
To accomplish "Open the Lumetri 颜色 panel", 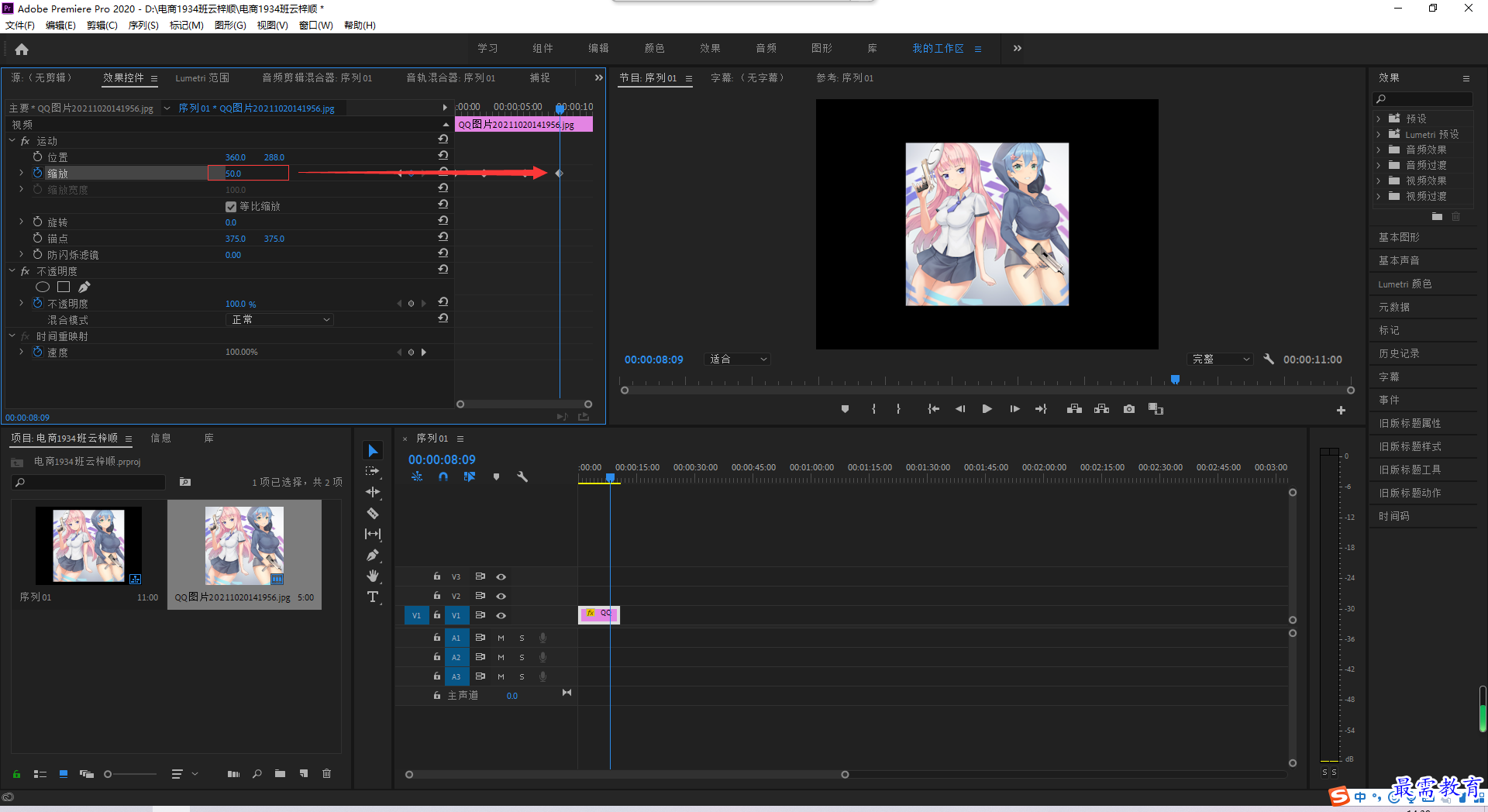I will tap(1404, 284).
